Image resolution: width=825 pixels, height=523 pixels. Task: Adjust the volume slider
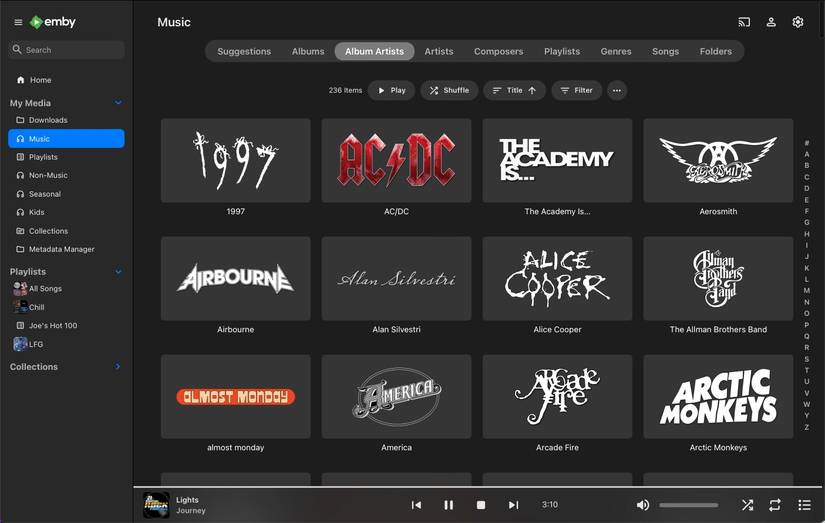(688, 505)
